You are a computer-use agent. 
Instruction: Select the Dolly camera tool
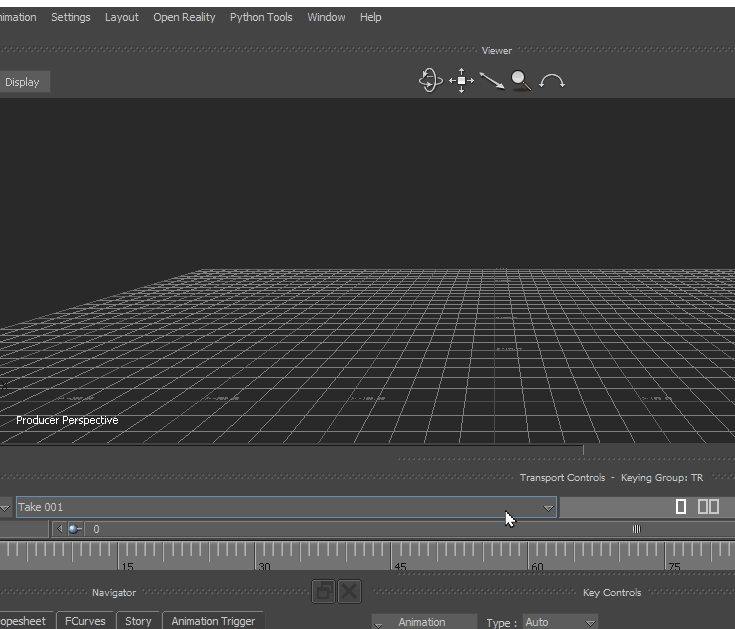point(491,81)
